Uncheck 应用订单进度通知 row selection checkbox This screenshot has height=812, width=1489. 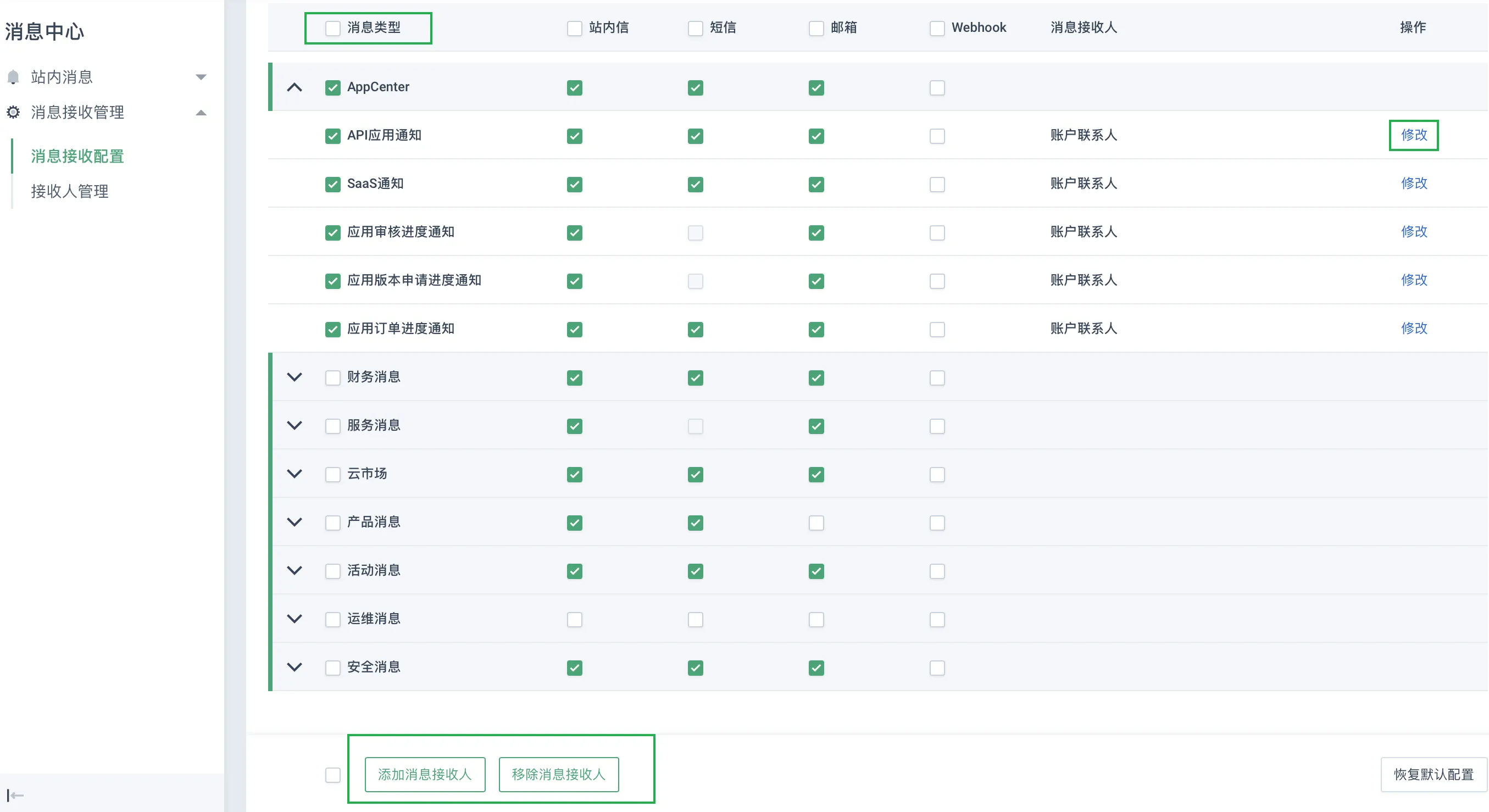[x=333, y=330]
